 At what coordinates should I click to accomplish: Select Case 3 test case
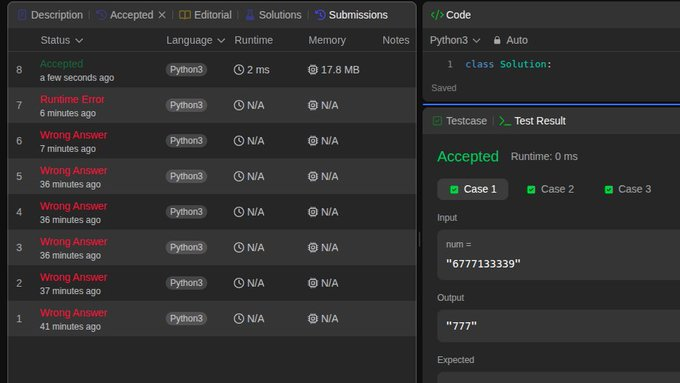pos(628,189)
